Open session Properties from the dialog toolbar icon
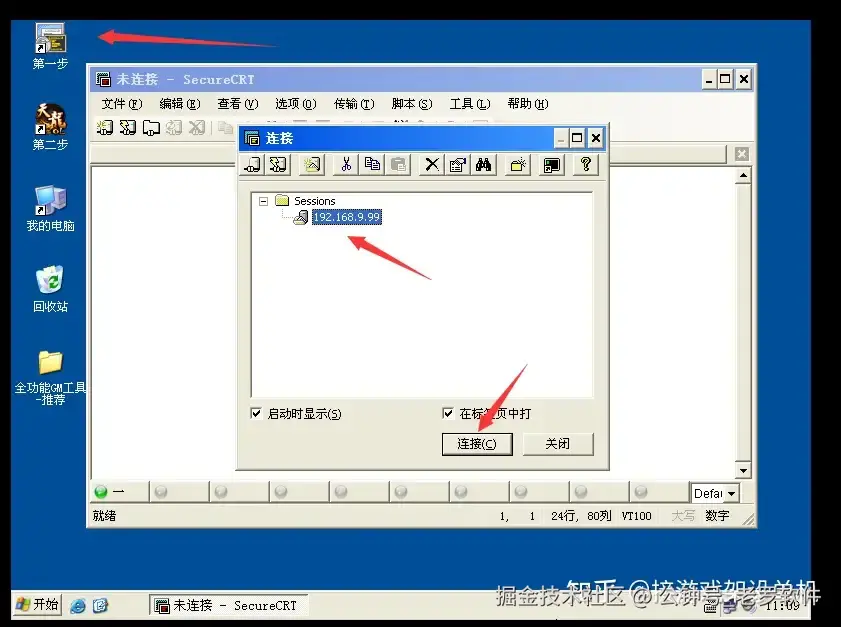The height and width of the screenshot is (627, 841). pyautogui.click(x=458, y=164)
